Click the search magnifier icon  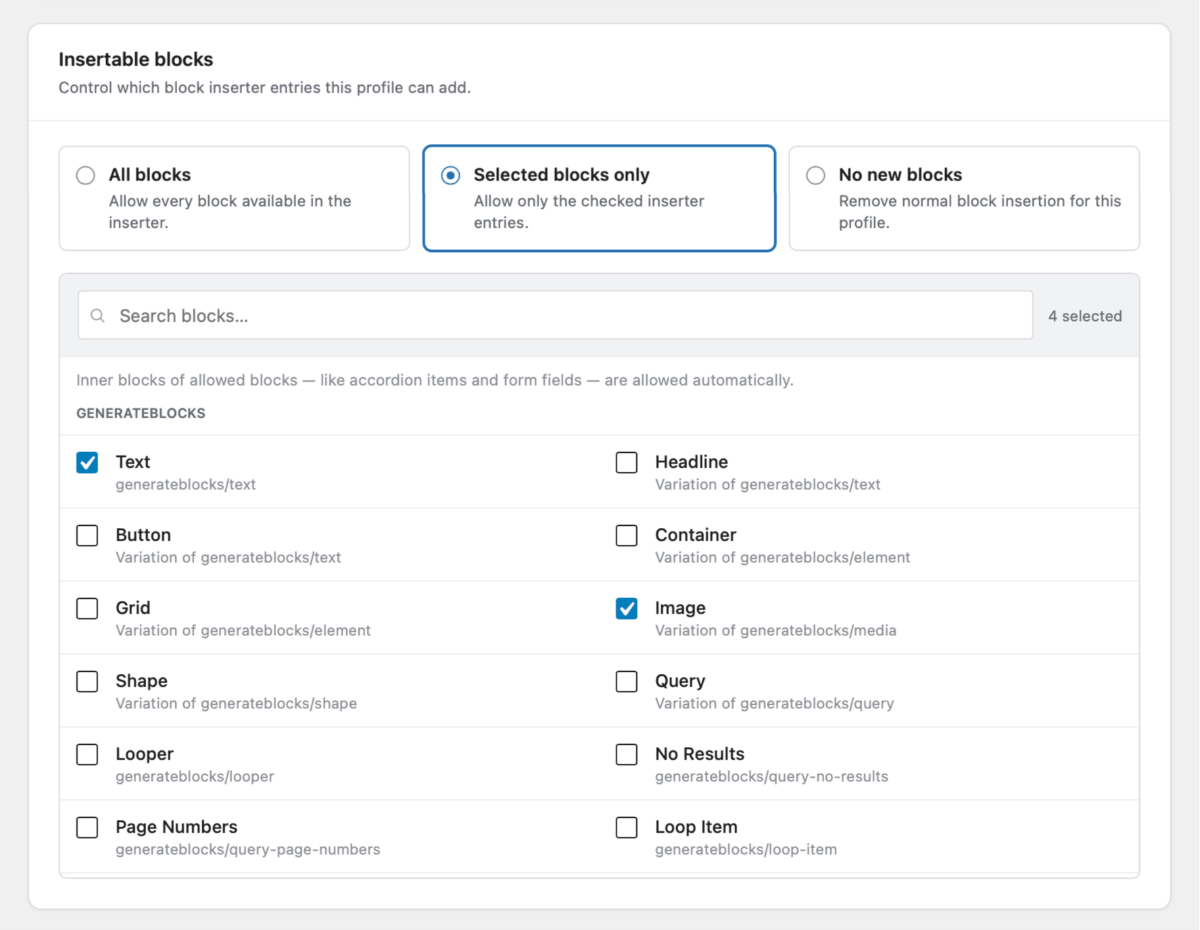pyautogui.click(x=98, y=316)
